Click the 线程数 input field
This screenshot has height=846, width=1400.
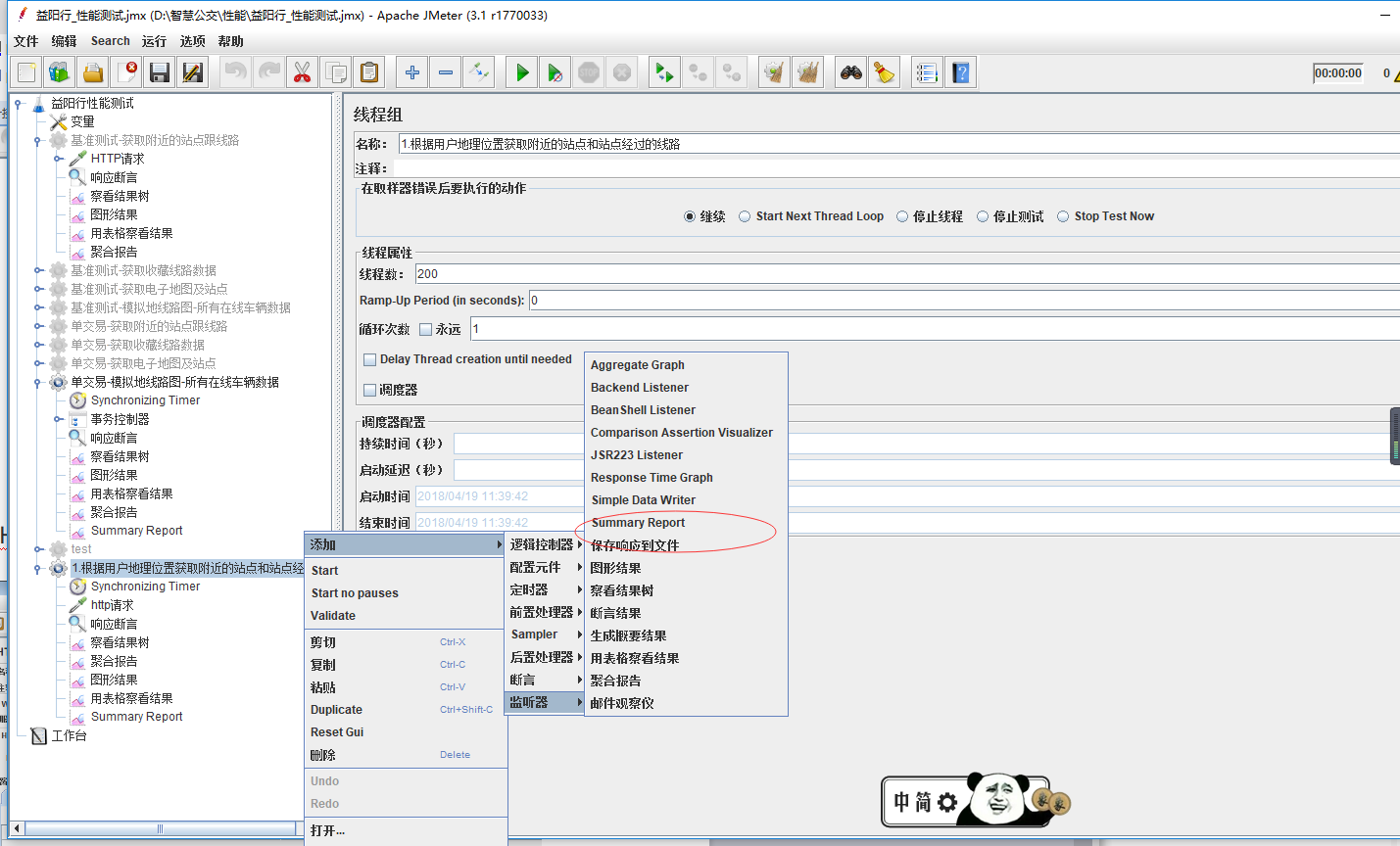[907, 274]
